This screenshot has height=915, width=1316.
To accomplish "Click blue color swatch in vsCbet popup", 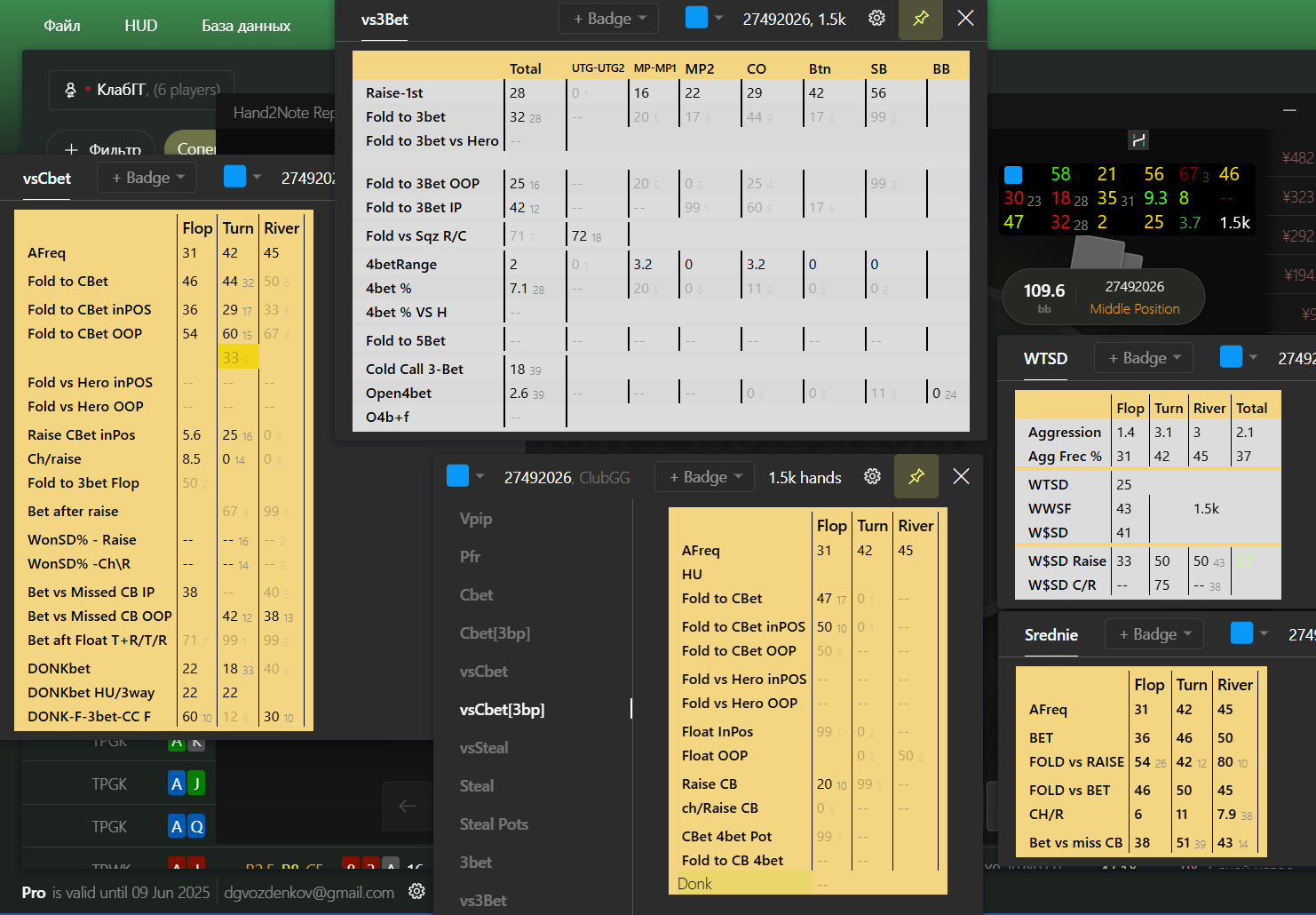I will [x=235, y=177].
